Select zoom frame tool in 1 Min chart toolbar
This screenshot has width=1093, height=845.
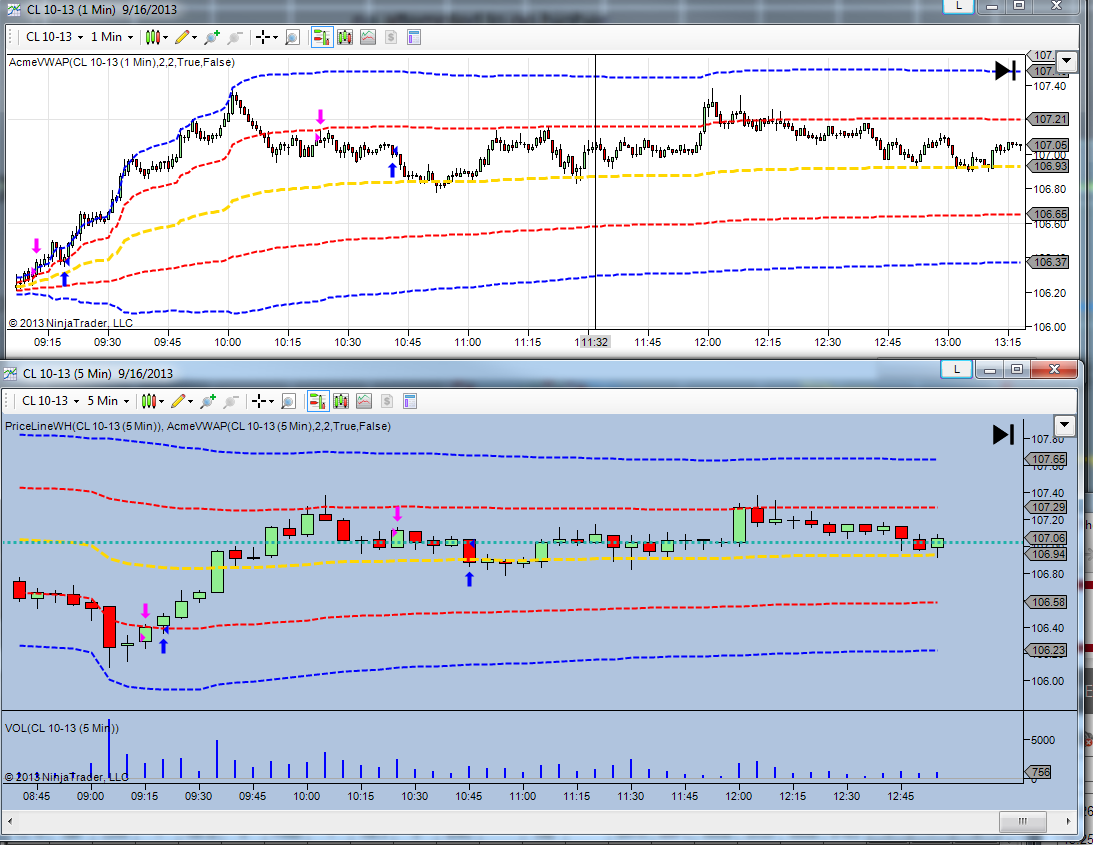[x=293, y=37]
